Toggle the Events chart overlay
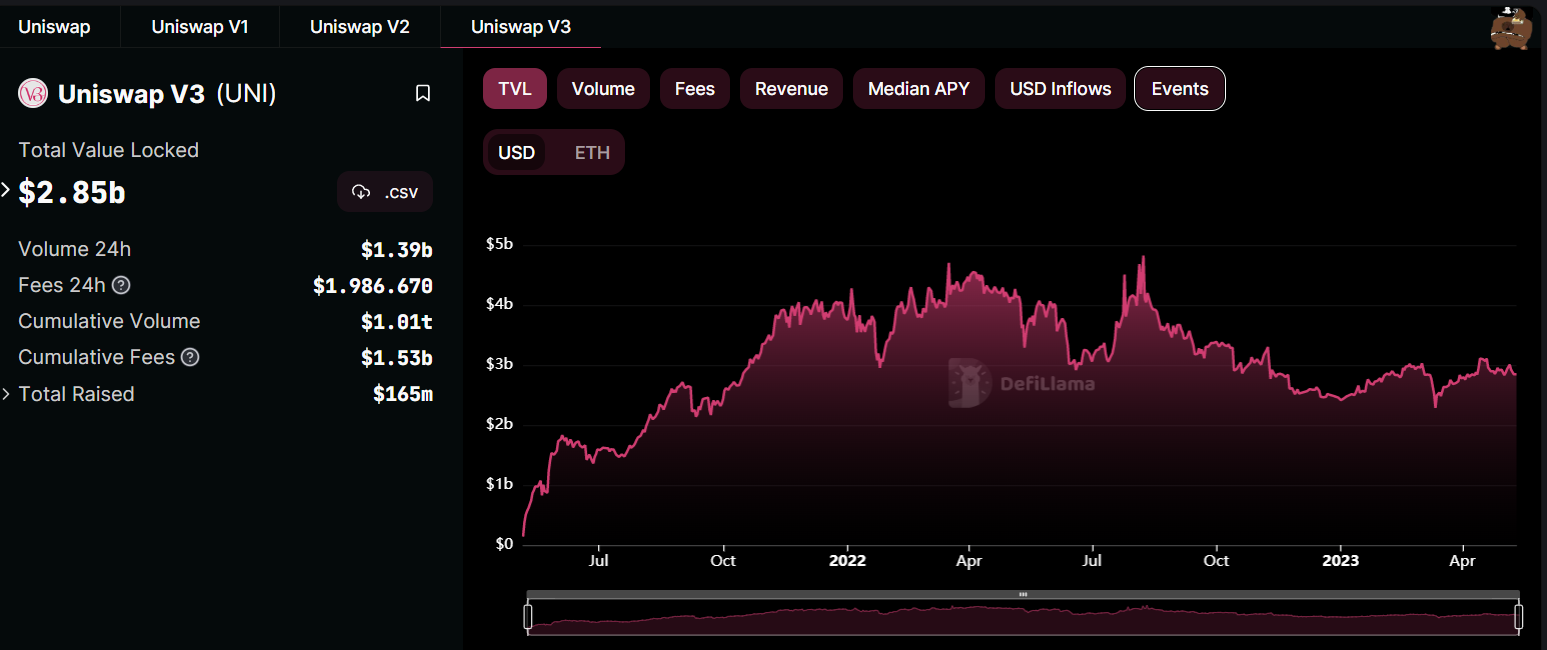This screenshot has height=650, width=1547. click(x=1180, y=89)
